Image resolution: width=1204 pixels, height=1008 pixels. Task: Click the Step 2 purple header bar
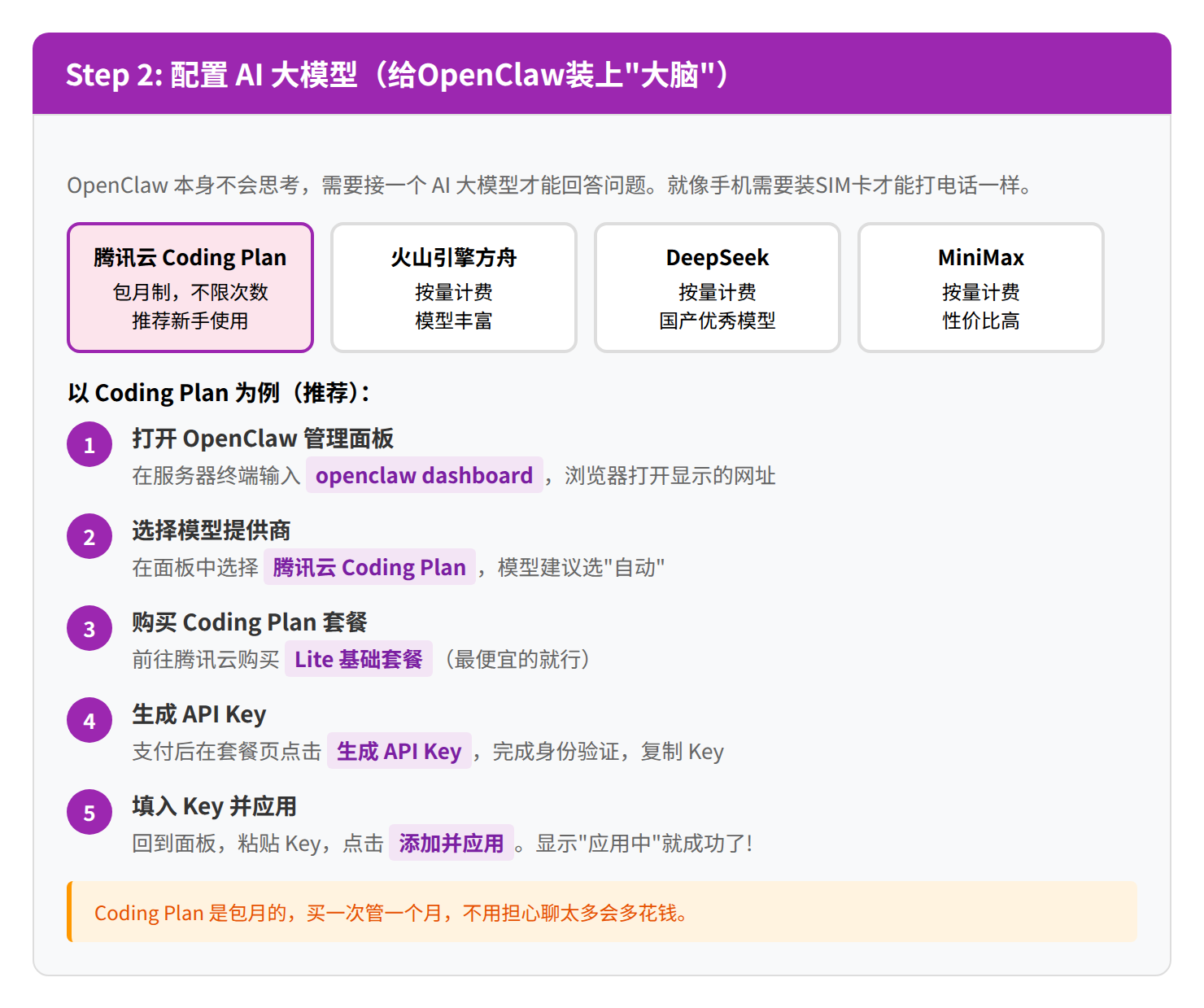click(602, 75)
